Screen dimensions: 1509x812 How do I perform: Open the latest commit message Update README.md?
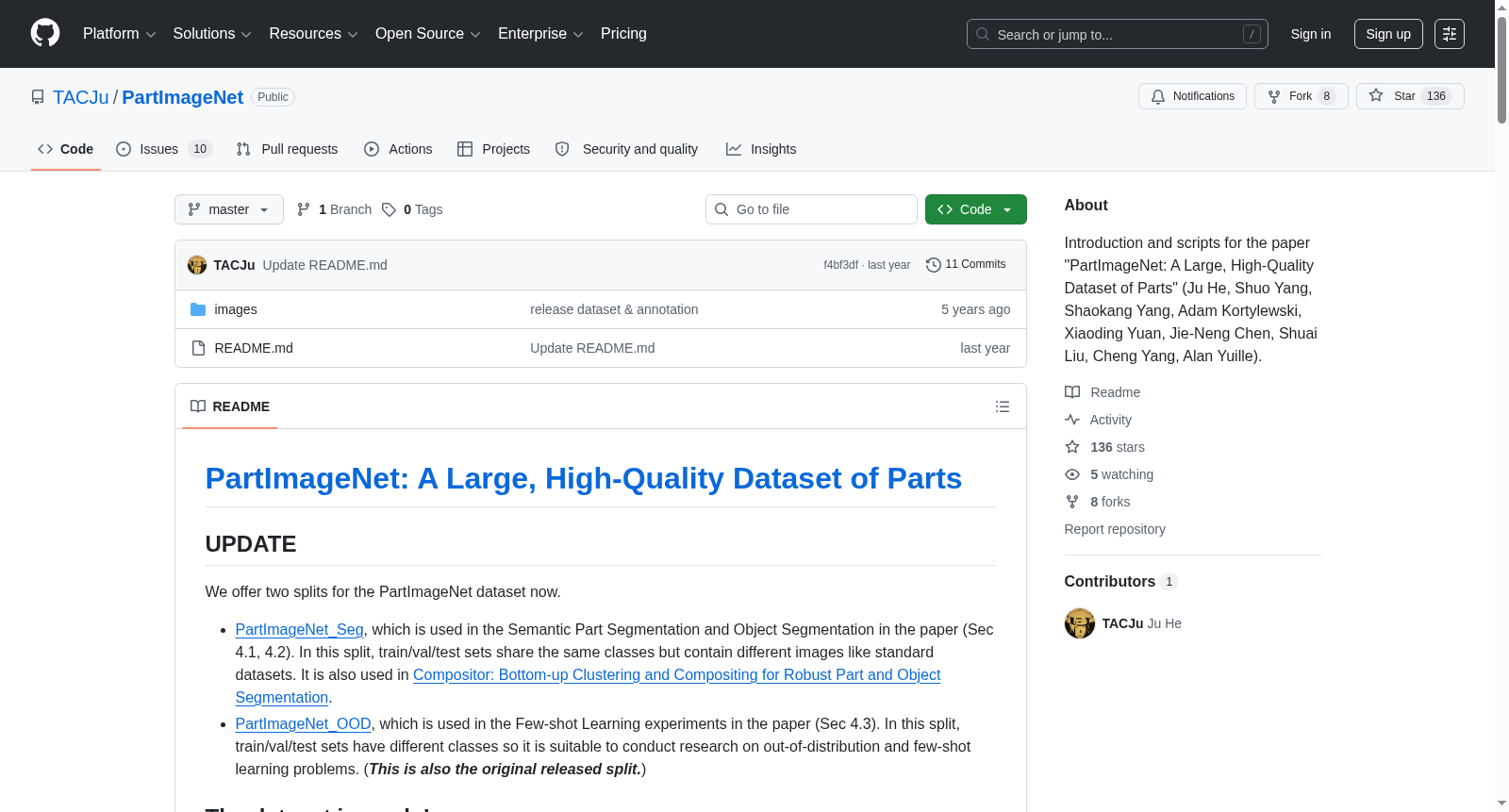tap(325, 265)
